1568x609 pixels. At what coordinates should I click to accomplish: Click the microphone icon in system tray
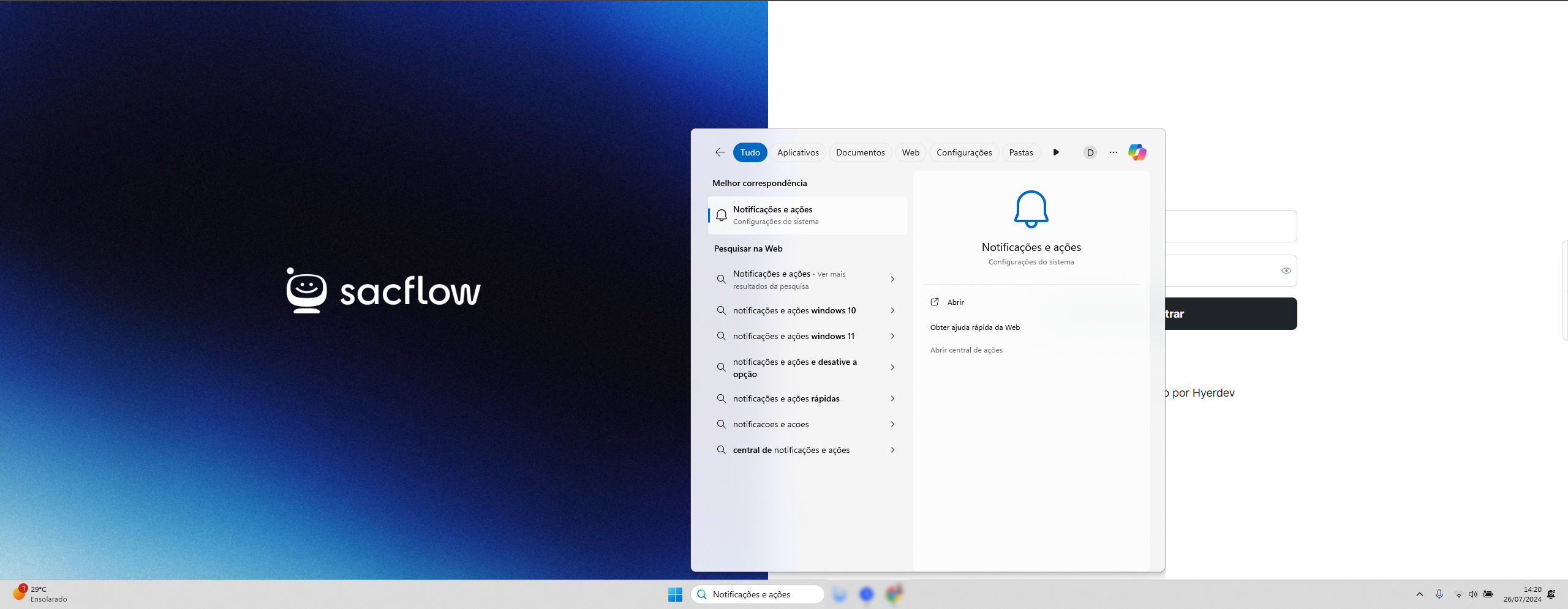(1439, 594)
